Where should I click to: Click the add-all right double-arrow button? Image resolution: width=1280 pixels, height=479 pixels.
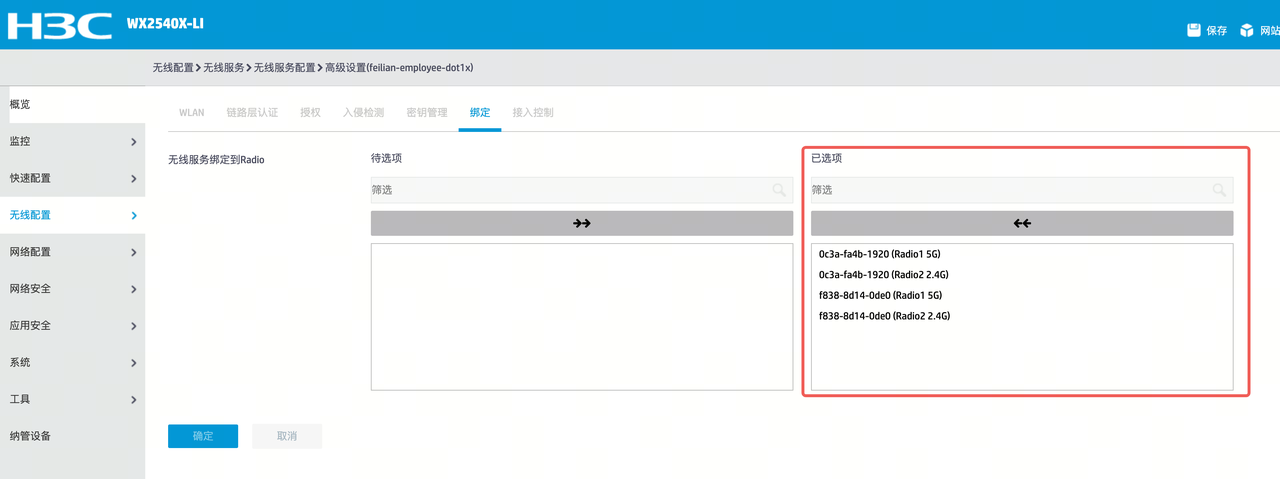click(582, 223)
